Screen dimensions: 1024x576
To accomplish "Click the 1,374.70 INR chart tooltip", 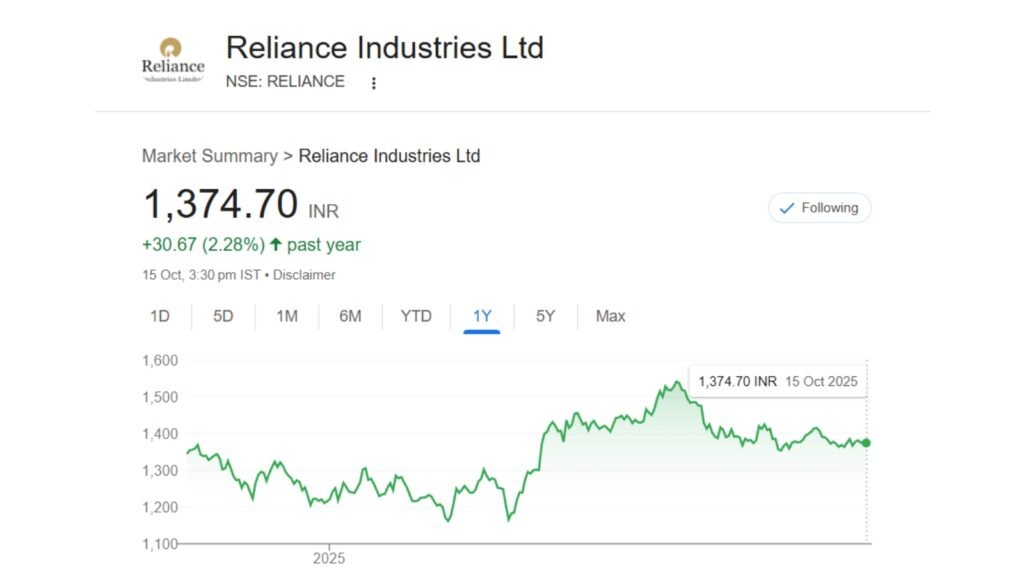I will coord(777,381).
